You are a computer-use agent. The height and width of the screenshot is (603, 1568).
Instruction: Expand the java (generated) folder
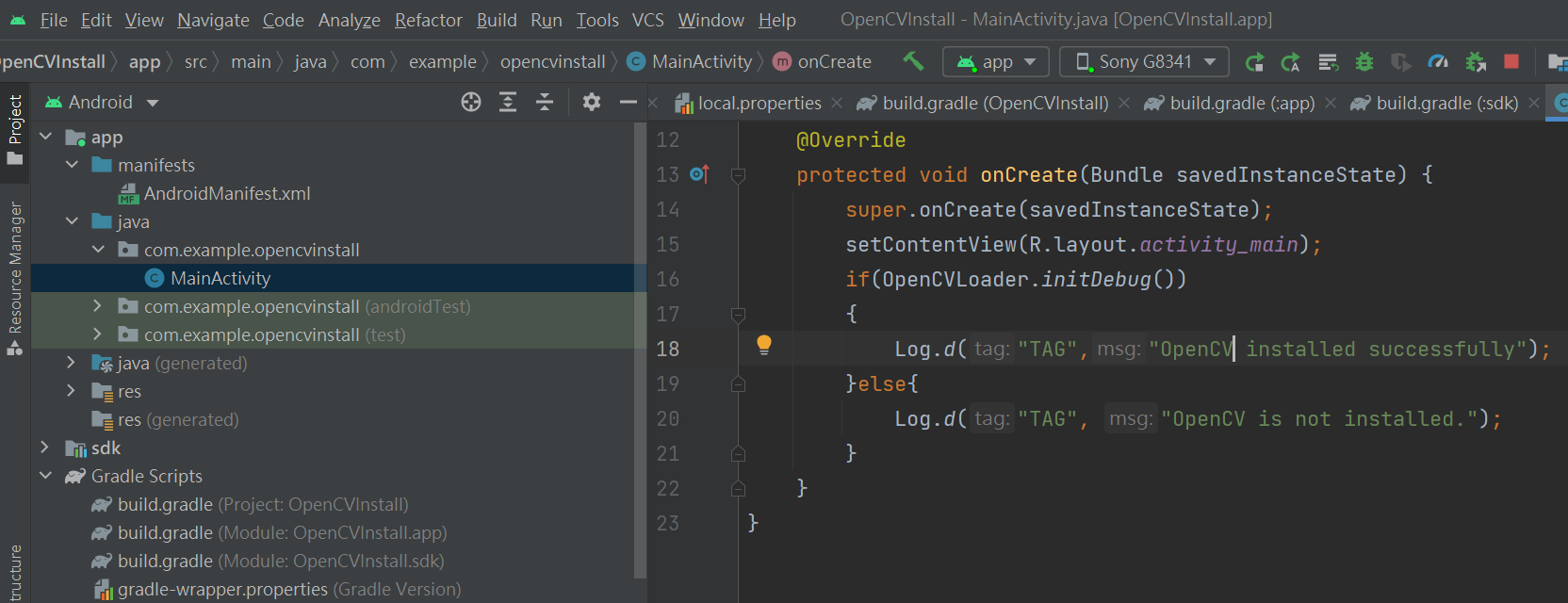(72, 363)
